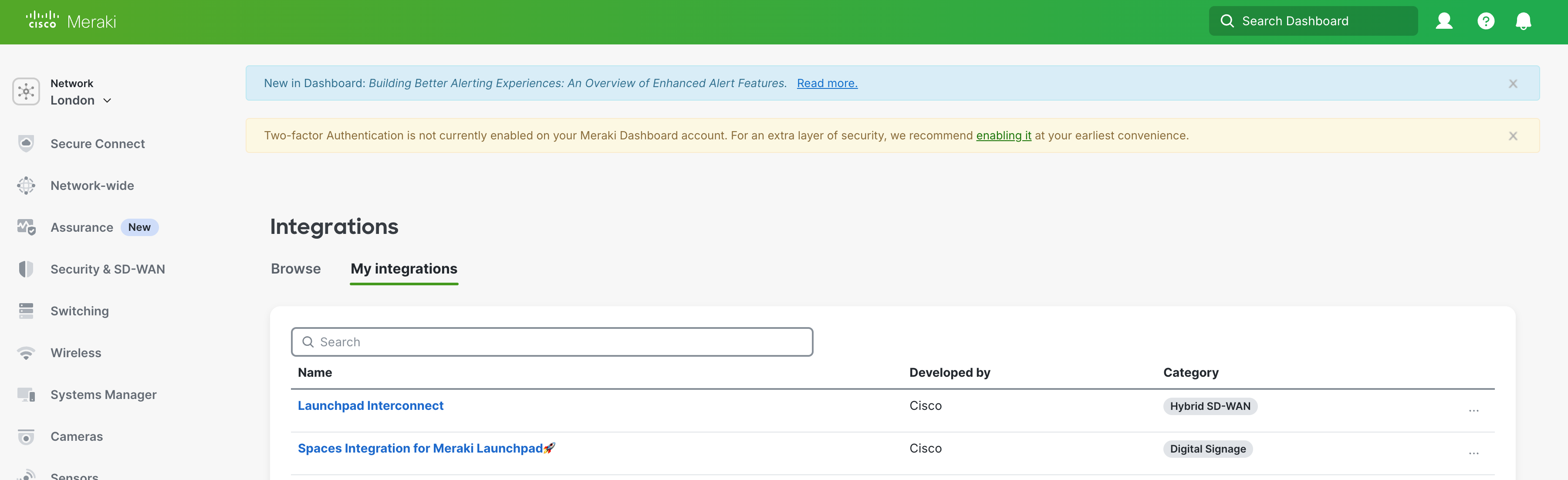The width and height of the screenshot is (1568, 480).
Task: Open the help question mark icon
Action: [x=1485, y=21]
